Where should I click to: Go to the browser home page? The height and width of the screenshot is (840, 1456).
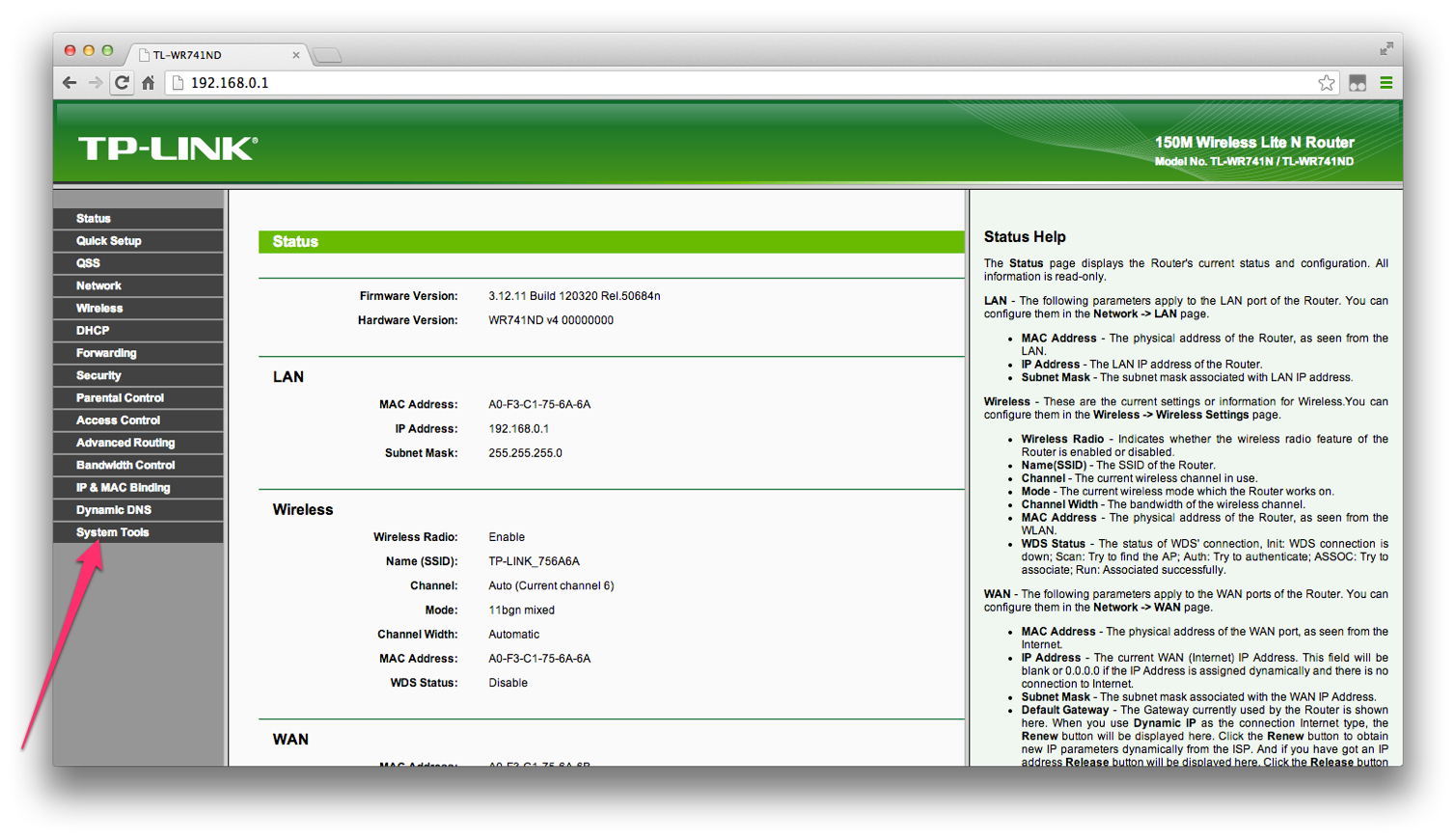point(148,83)
